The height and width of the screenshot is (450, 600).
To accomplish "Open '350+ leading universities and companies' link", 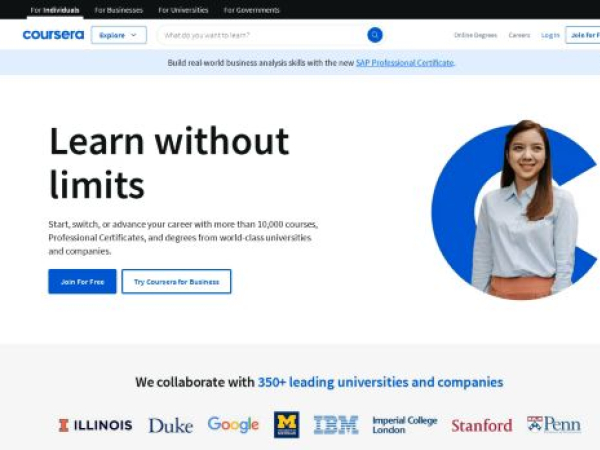I will click(x=380, y=382).
